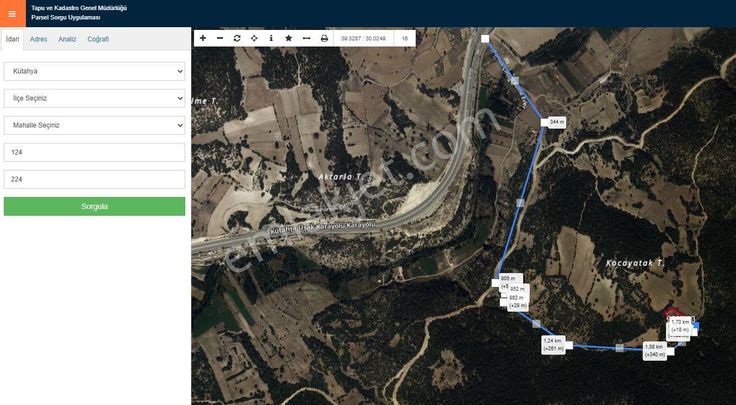Click the refresh map icon
736x405 pixels.
[x=237, y=38]
